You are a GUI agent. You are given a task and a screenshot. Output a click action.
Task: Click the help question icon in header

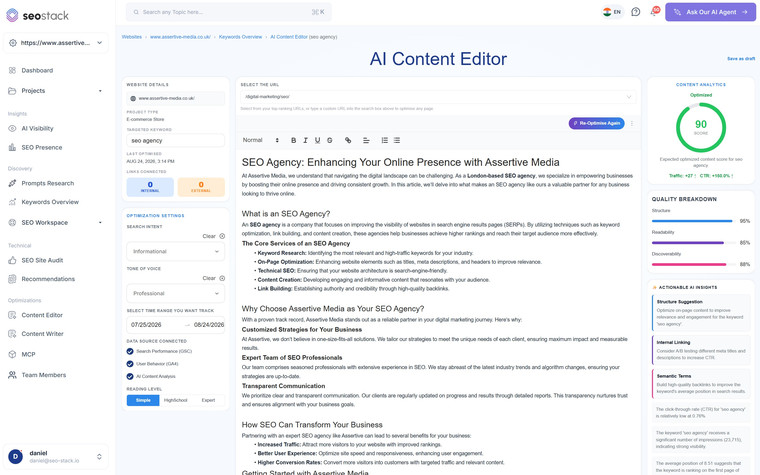(635, 12)
